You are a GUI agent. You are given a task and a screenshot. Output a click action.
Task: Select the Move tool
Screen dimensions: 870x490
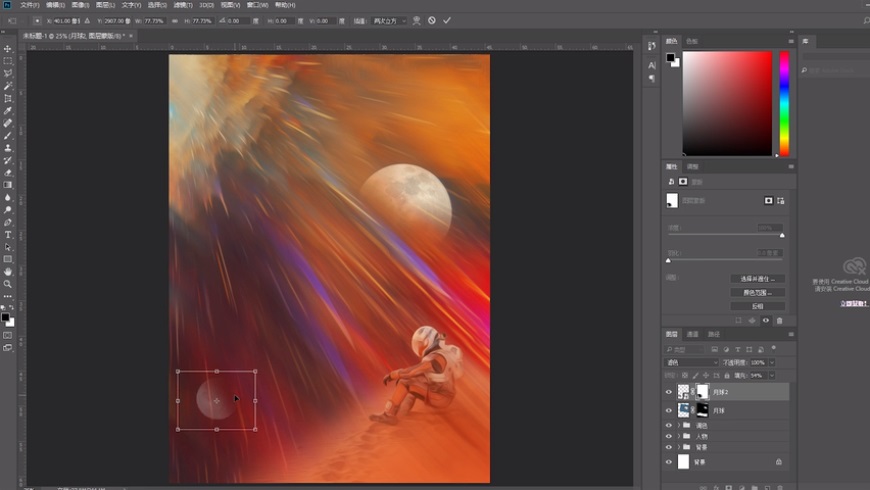pos(8,49)
